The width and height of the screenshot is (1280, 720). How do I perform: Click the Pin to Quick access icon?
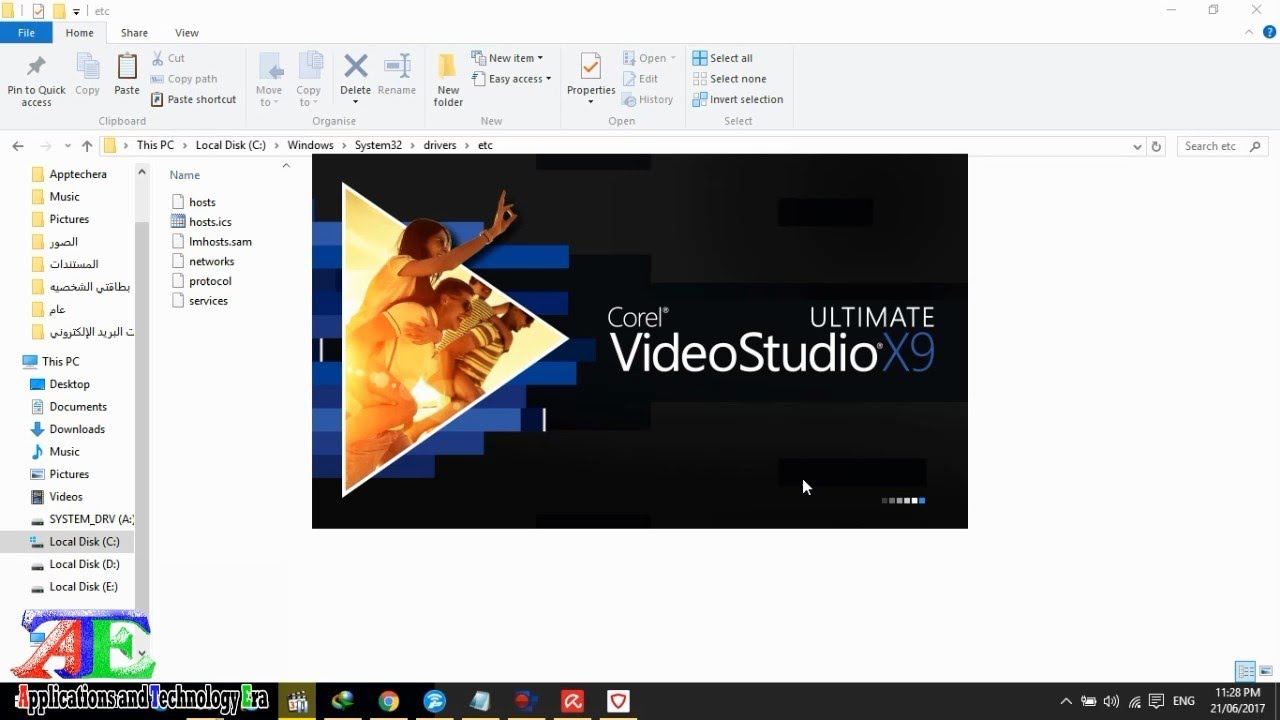pyautogui.click(x=36, y=67)
